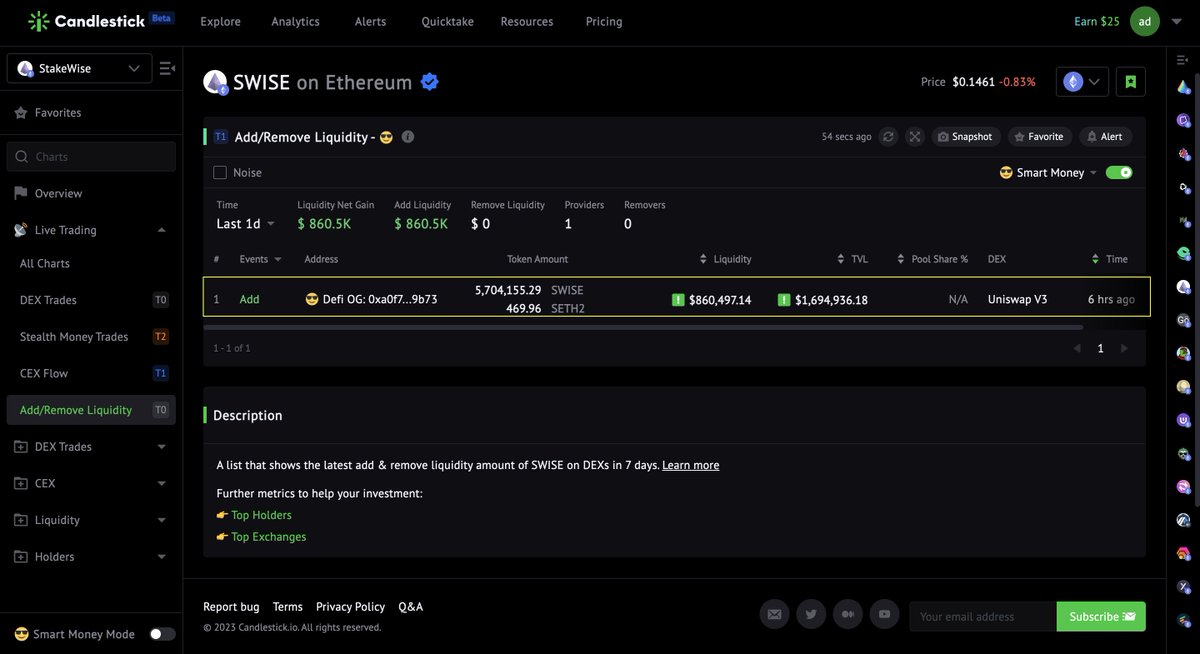1200x654 pixels.
Task: Go to next table page arrow
Action: [x=1124, y=348]
